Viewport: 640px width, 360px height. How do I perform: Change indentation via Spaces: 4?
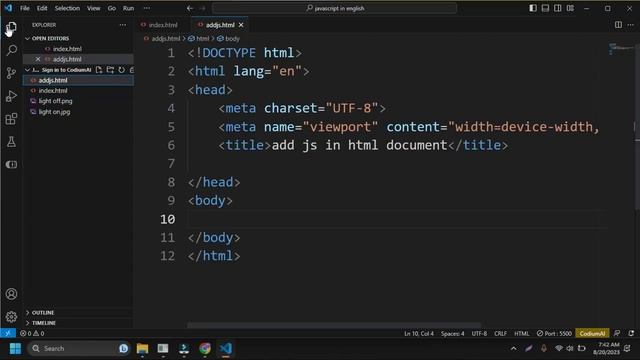pos(452,333)
